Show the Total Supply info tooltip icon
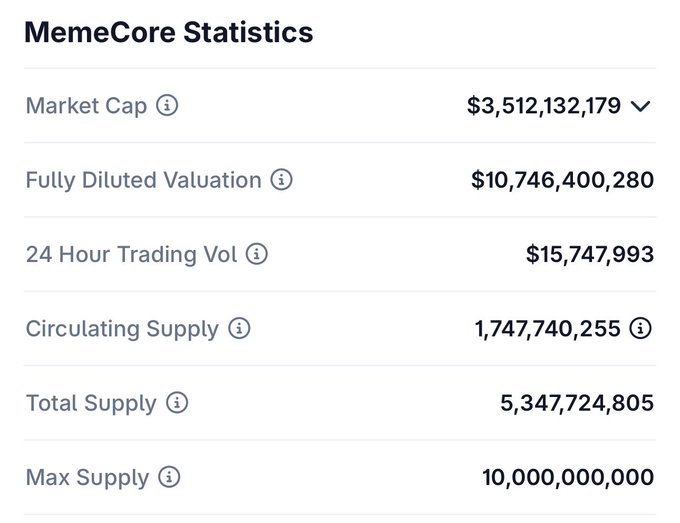 pos(177,403)
